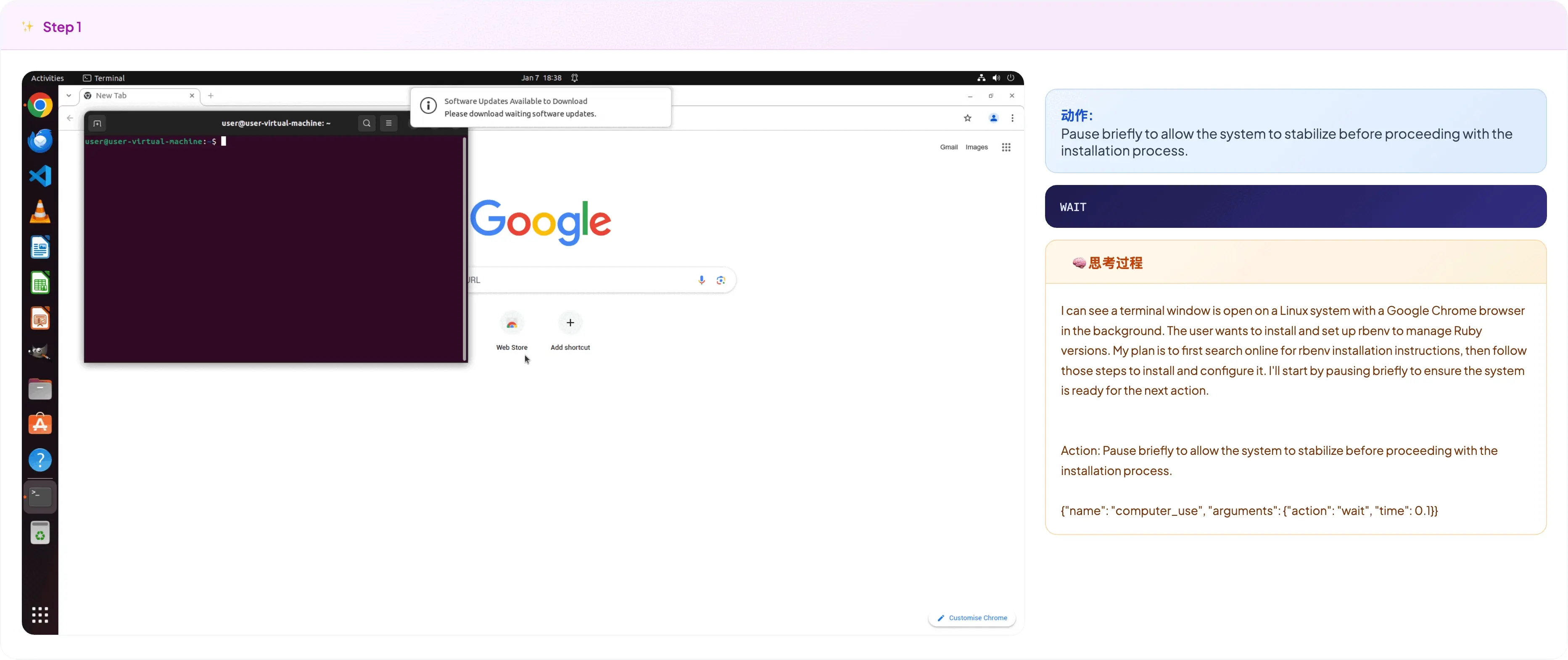Open Google Lens image search icon
Image resolution: width=1568 pixels, height=660 pixels.
[x=721, y=280]
